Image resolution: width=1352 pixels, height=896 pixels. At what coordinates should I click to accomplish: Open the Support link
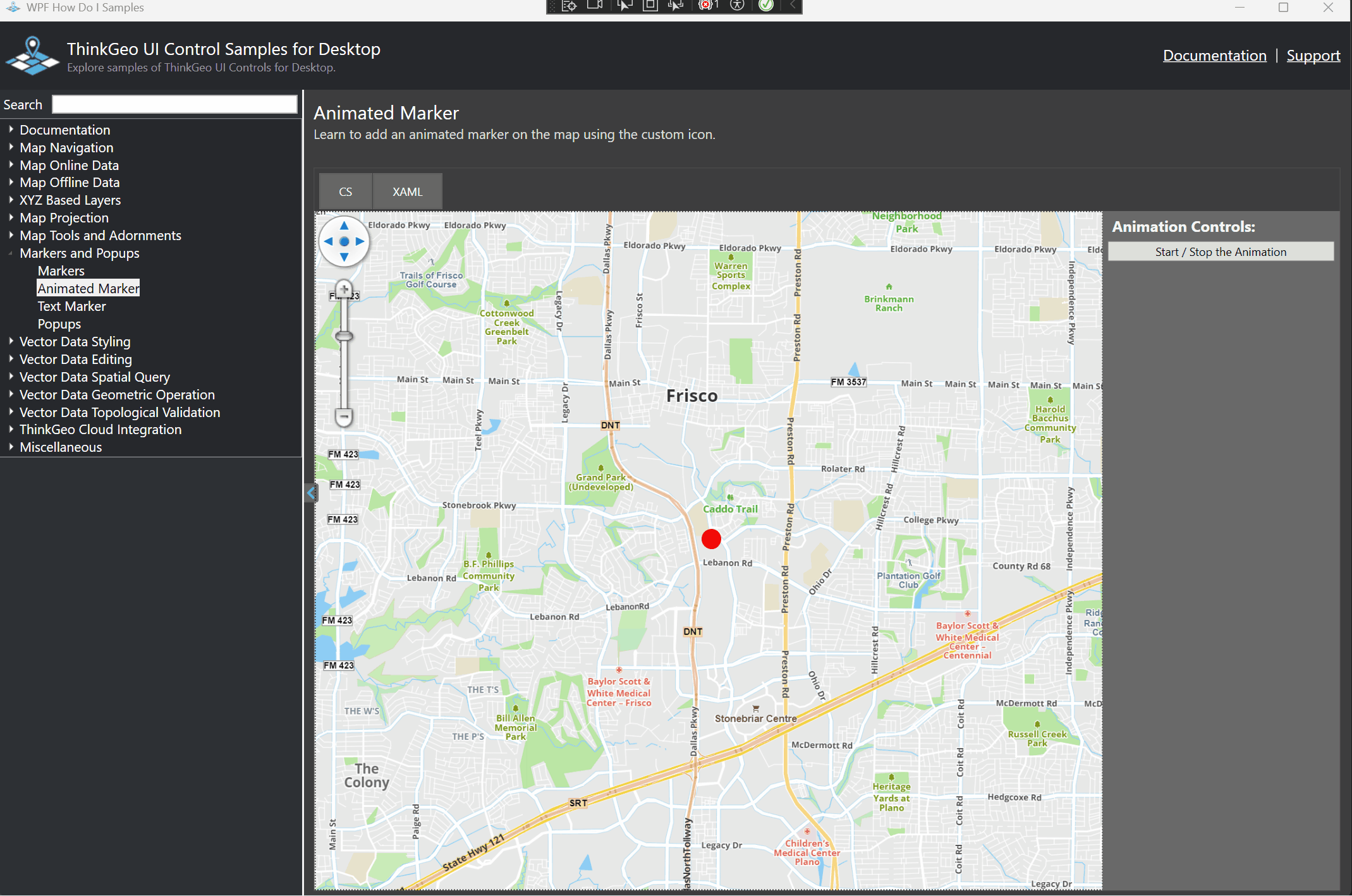pos(1313,56)
